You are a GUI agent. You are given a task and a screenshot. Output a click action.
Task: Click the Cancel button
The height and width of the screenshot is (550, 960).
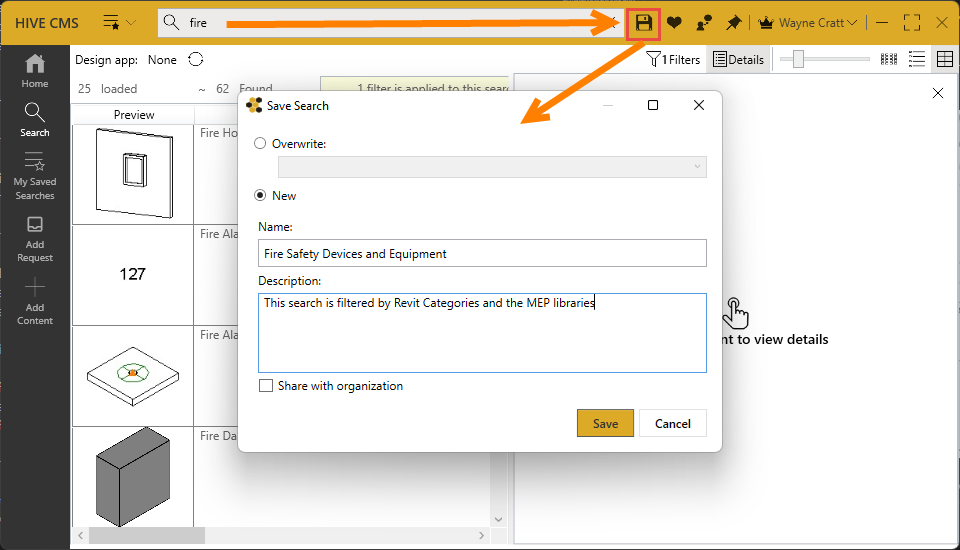(673, 423)
